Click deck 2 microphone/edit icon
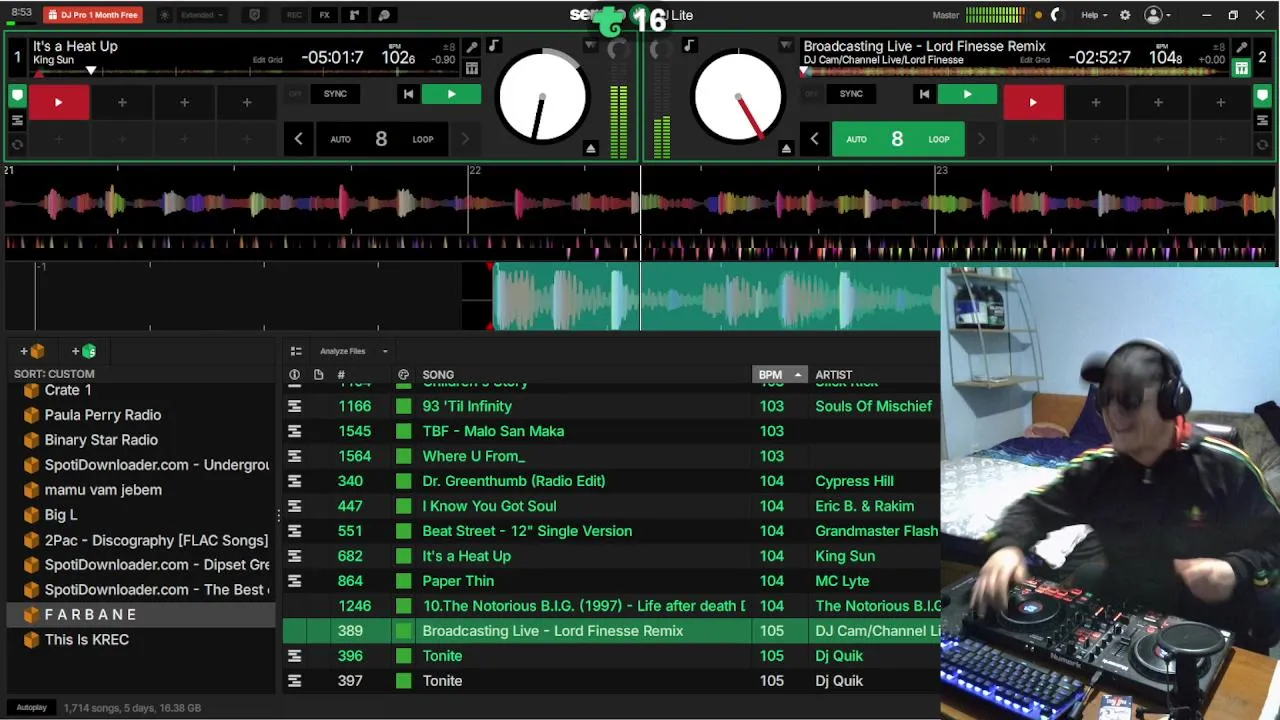Image resolution: width=1280 pixels, height=720 pixels. [1241, 47]
